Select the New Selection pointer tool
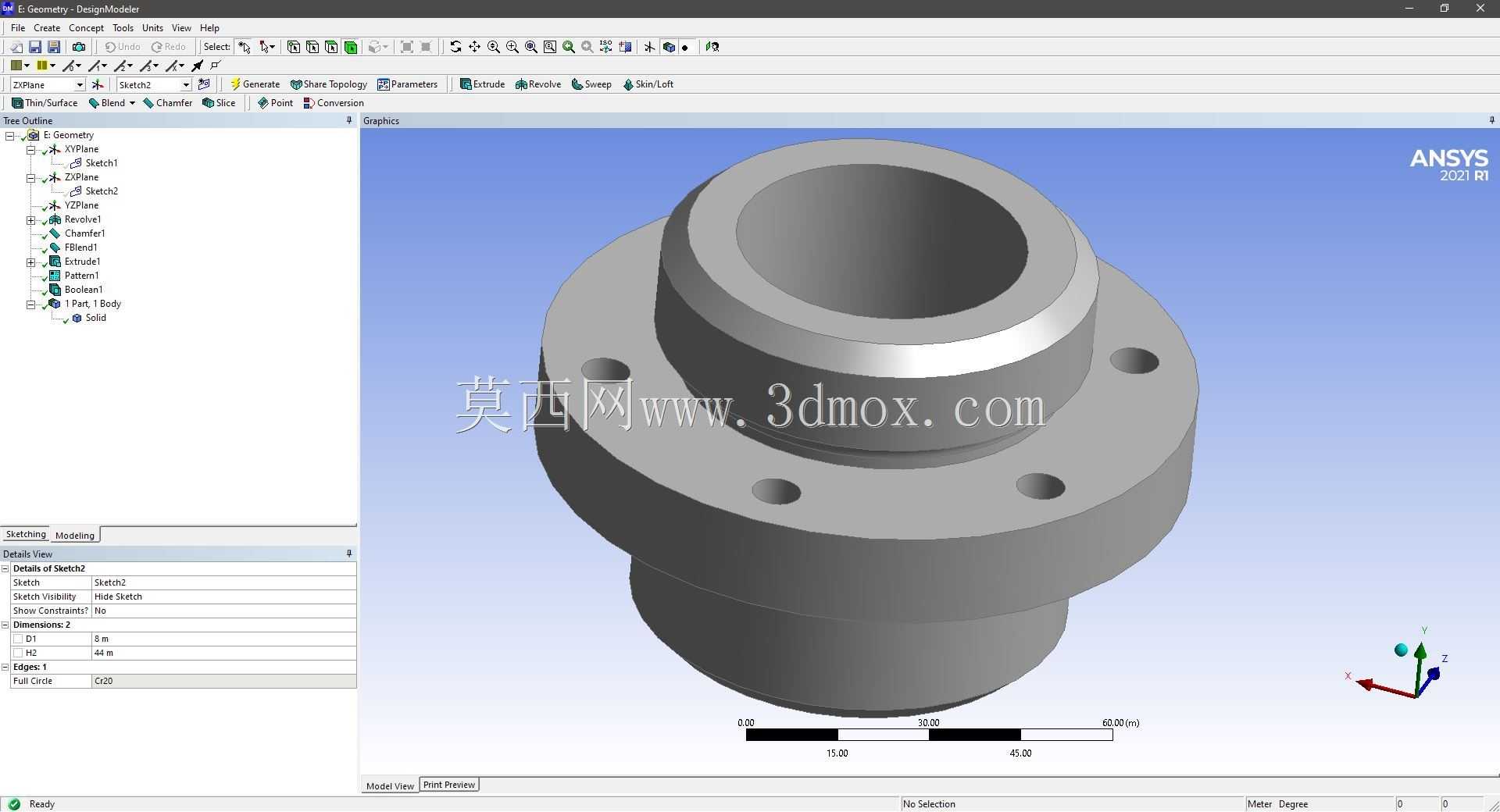This screenshot has height=812, width=1500. pos(245,47)
